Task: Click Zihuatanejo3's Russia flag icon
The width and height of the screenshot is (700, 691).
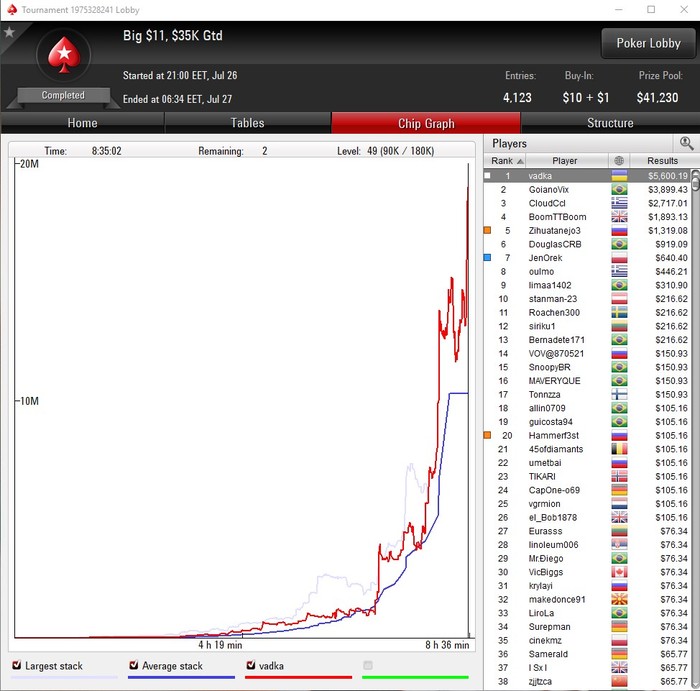Action: [x=619, y=231]
